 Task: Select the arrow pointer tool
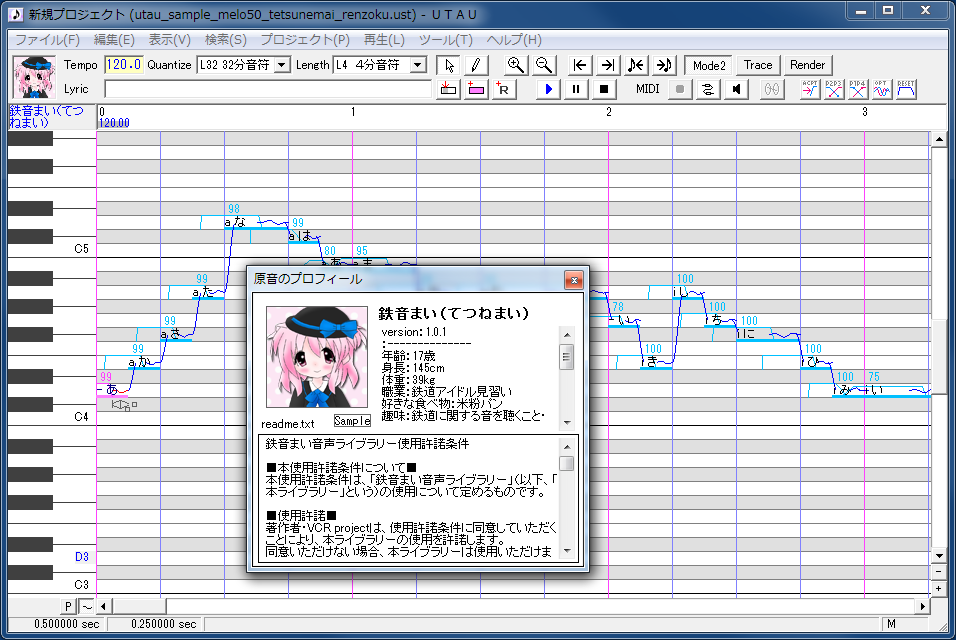point(449,65)
